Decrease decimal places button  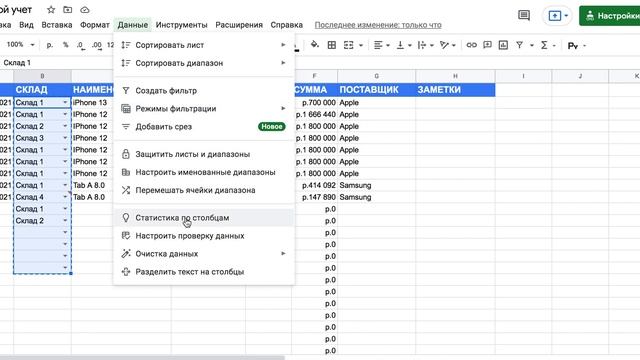(x=81, y=45)
